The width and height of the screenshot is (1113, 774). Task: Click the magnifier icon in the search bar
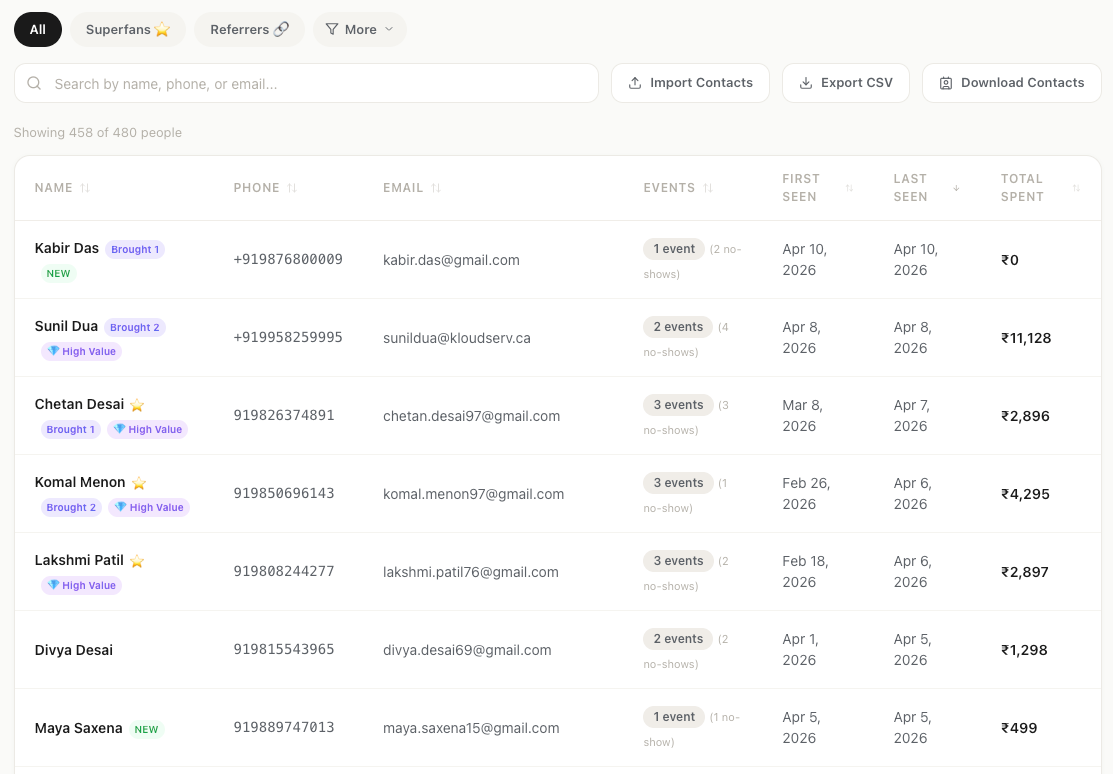tap(34, 83)
